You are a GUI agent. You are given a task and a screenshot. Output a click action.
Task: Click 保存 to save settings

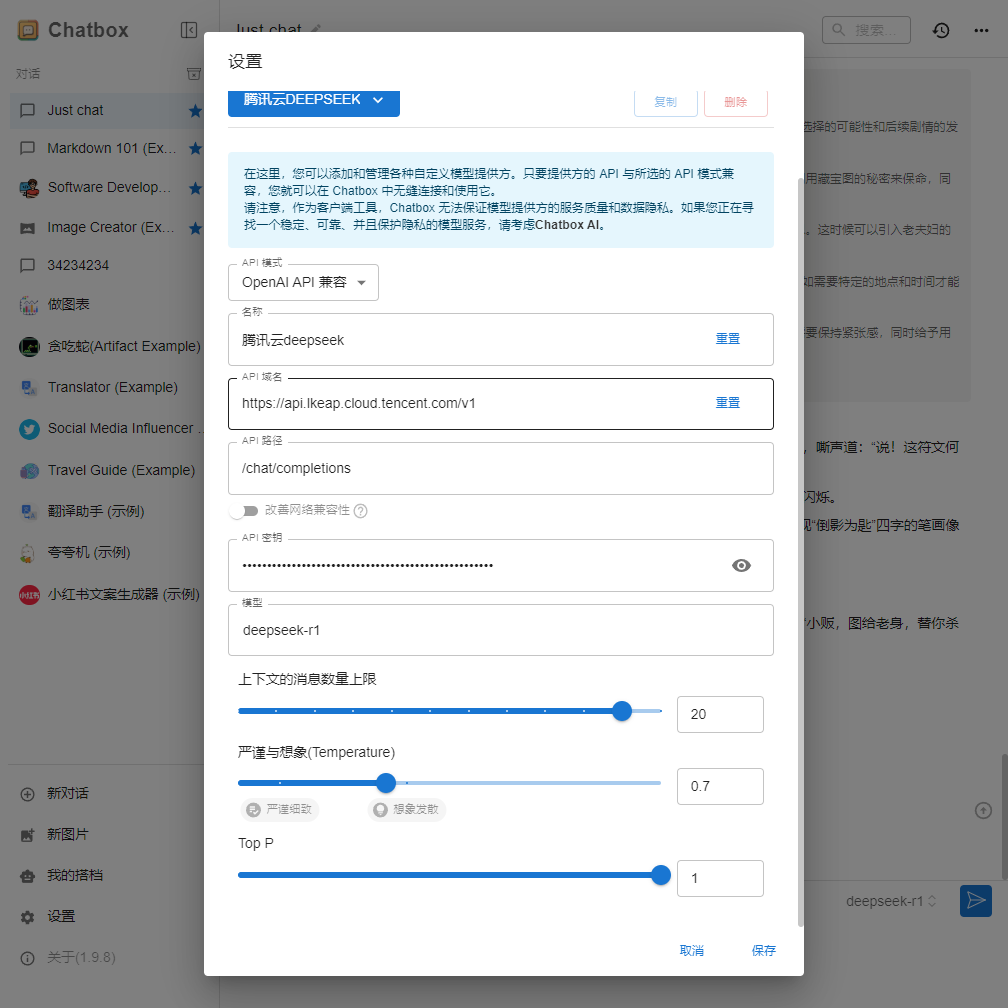coord(764,951)
